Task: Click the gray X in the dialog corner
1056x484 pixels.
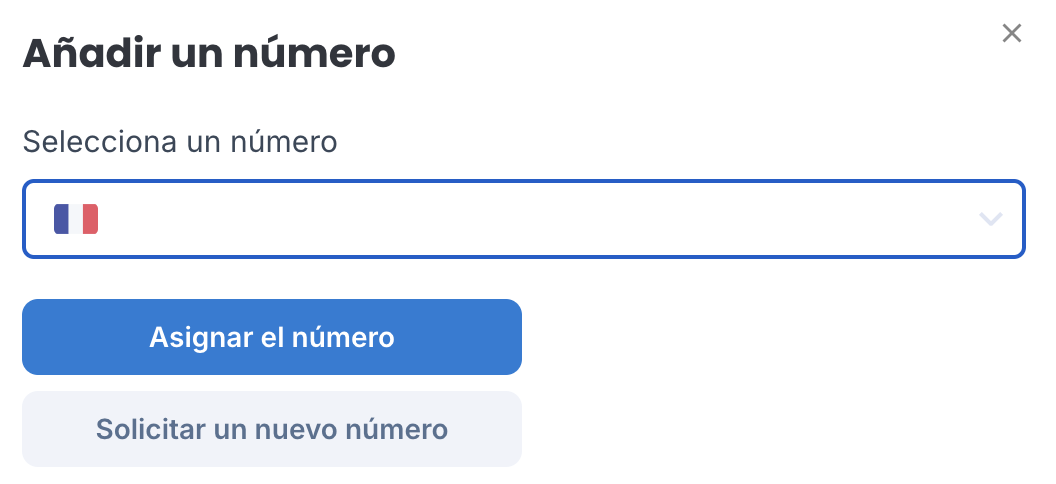Action: coord(1012,33)
